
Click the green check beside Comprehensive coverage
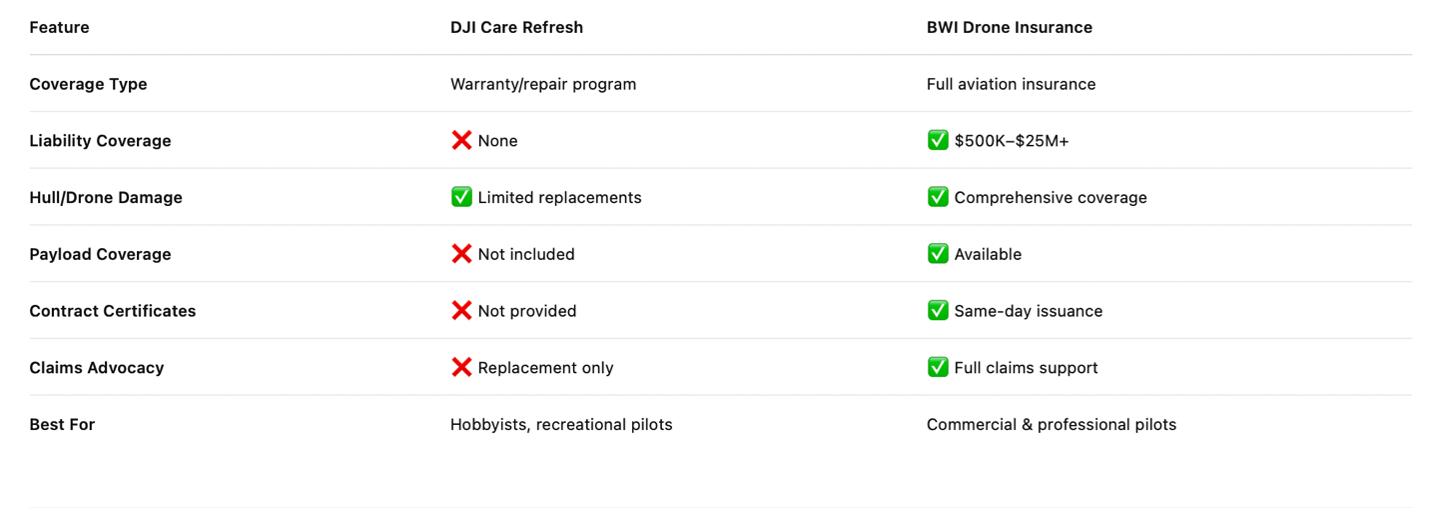coord(937,198)
